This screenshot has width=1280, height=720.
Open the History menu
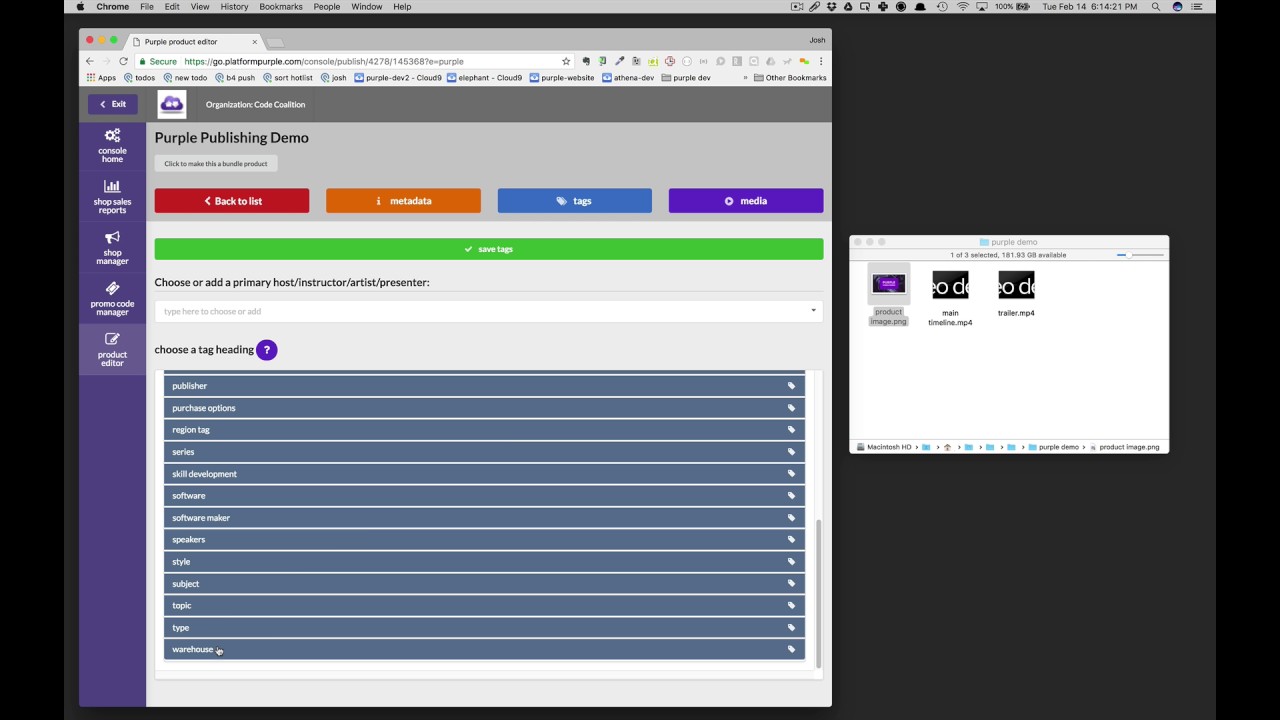[x=234, y=6]
